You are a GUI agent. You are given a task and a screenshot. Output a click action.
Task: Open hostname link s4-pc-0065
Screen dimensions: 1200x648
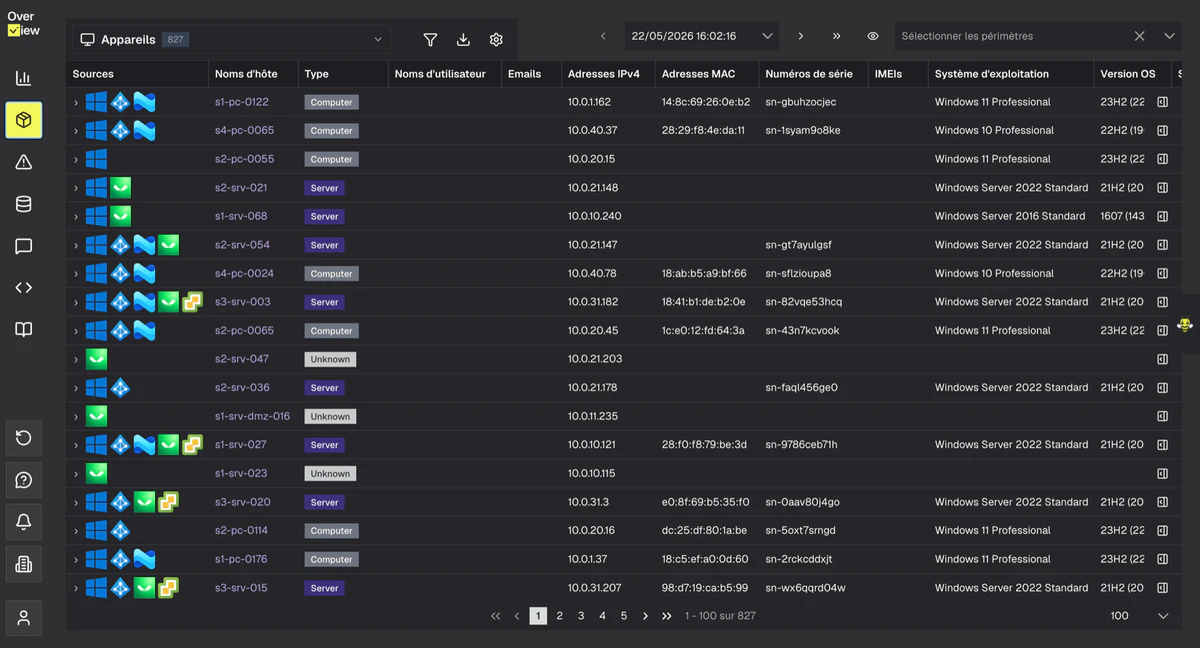pyautogui.click(x=244, y=130)
